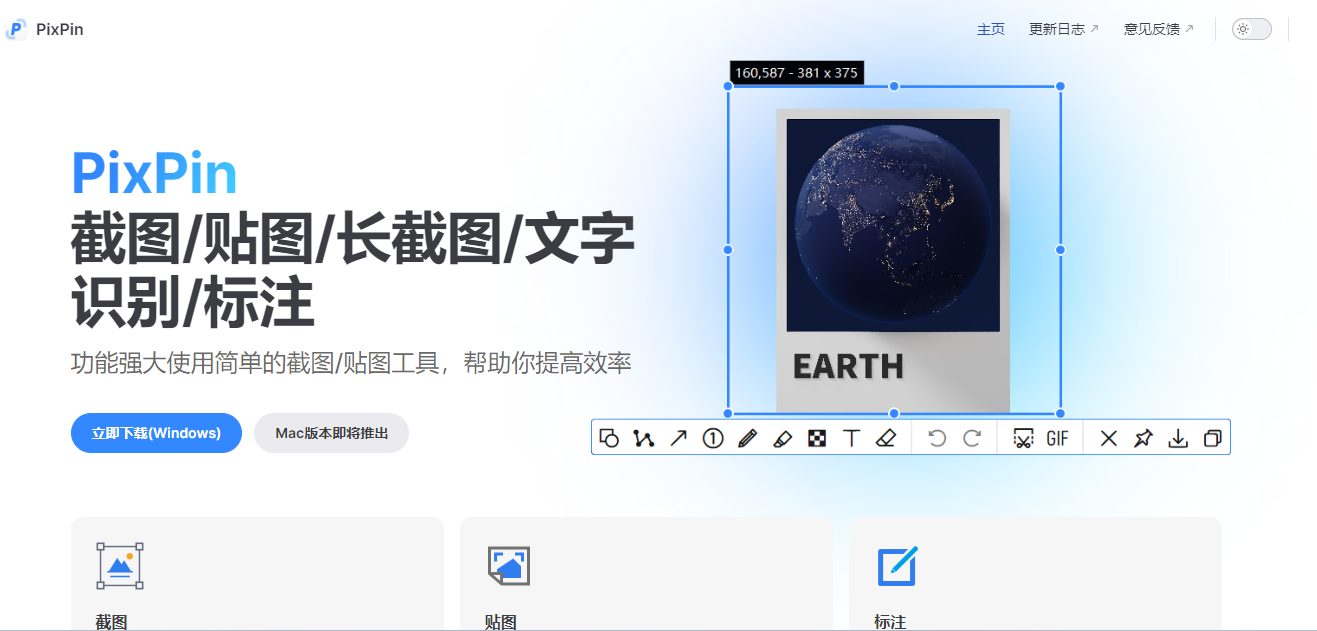Start a long scrolling screenshot

(1023, 438)
